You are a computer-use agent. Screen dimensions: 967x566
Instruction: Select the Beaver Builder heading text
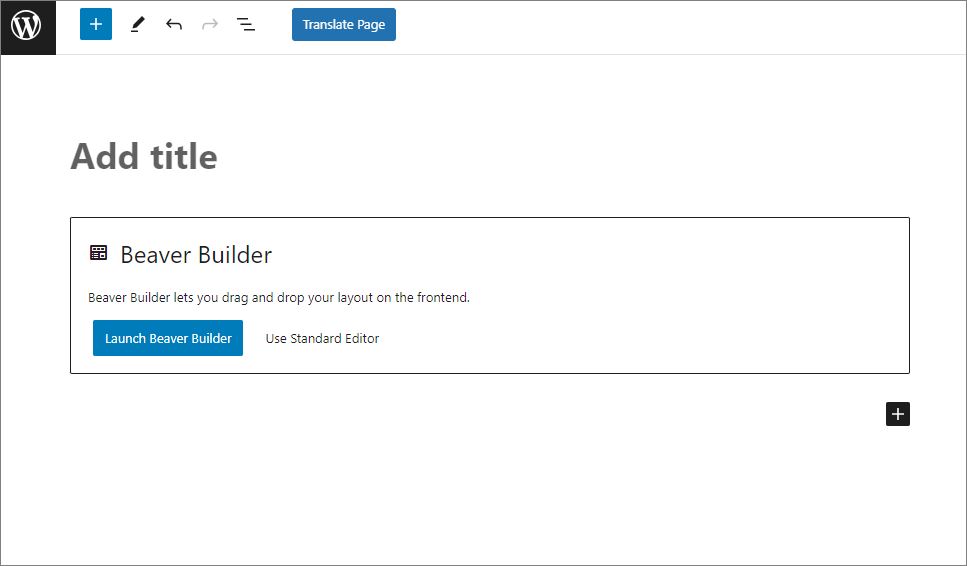196,255
